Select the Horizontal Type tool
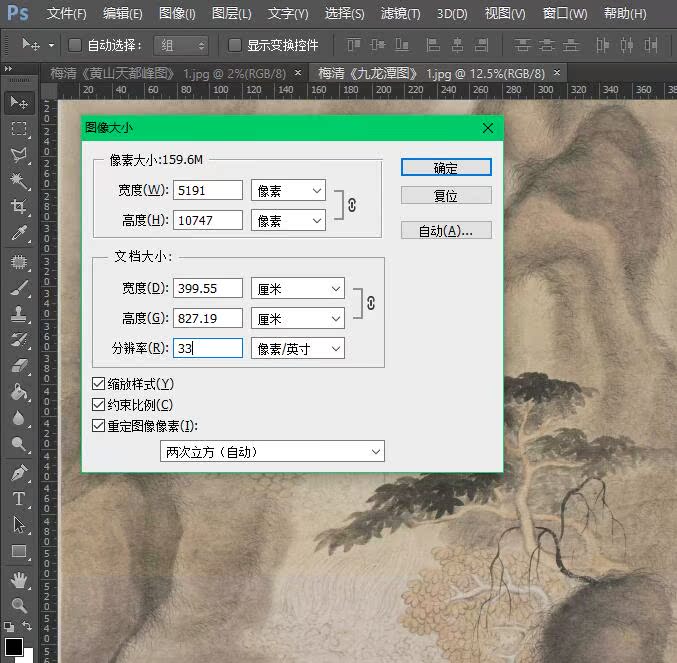Viewport: 677px width, 663px height. [x=19, y=499]
